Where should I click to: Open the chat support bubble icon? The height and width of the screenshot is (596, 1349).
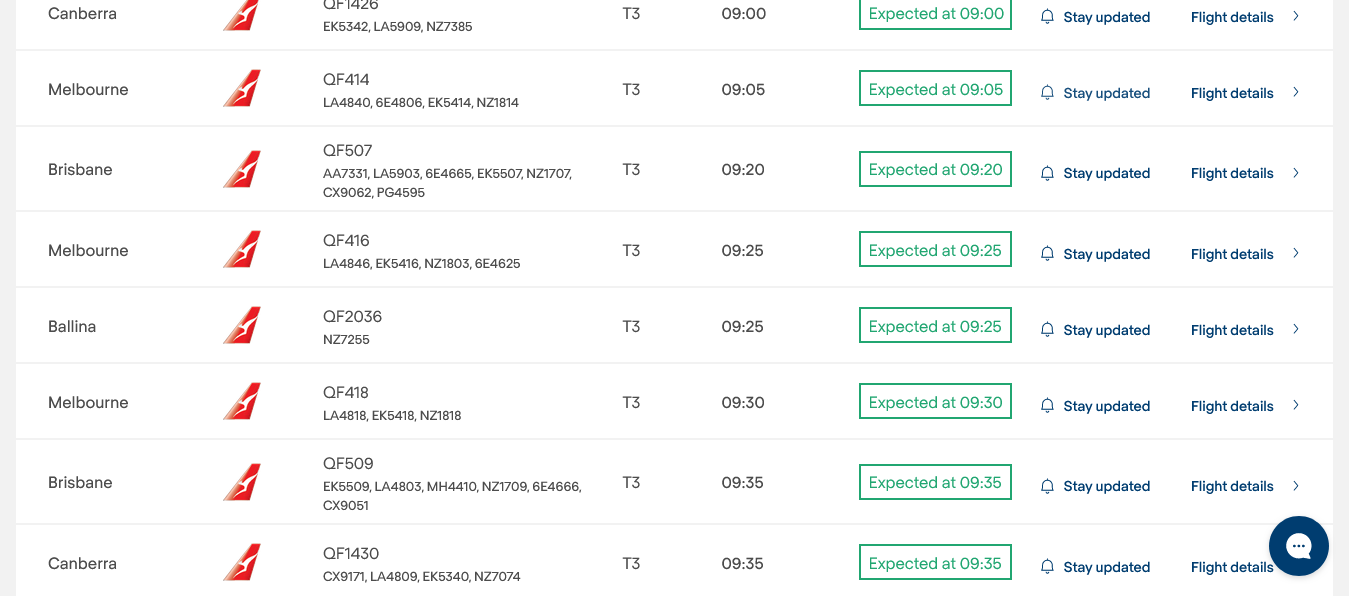[1298, 546]
